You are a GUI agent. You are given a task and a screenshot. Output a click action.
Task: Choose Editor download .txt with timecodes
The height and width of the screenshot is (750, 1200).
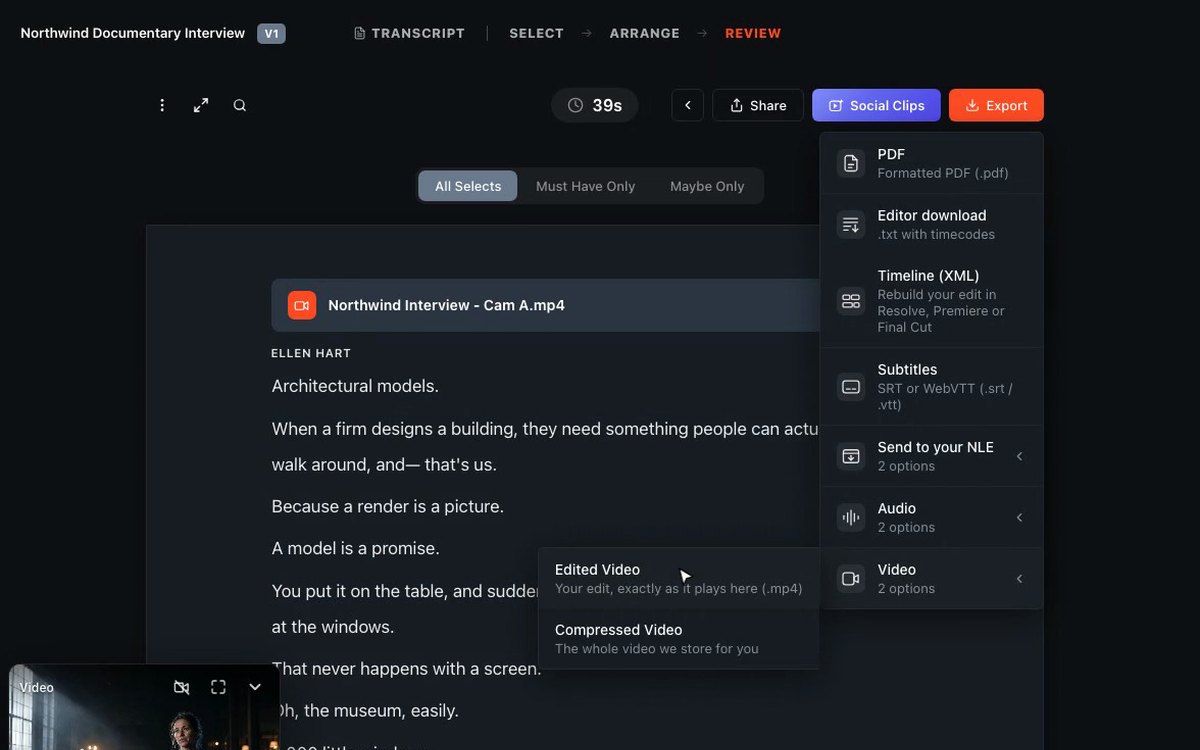click(x=931, y=224)
